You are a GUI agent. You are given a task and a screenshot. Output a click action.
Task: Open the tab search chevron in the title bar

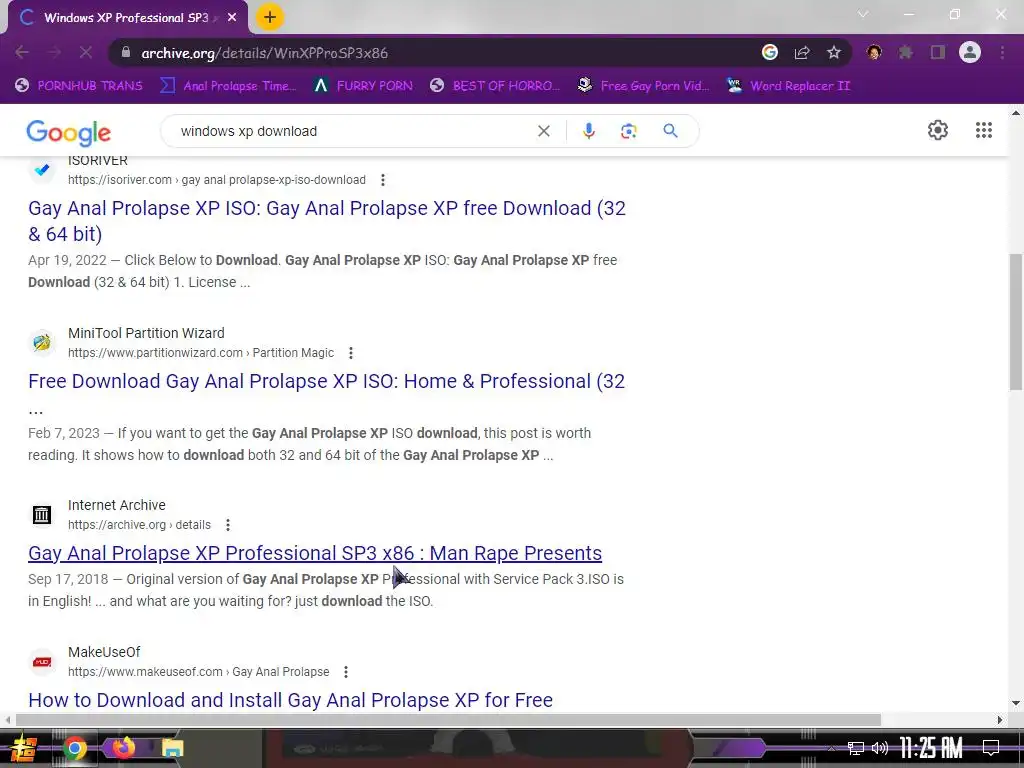click(863, 14)
